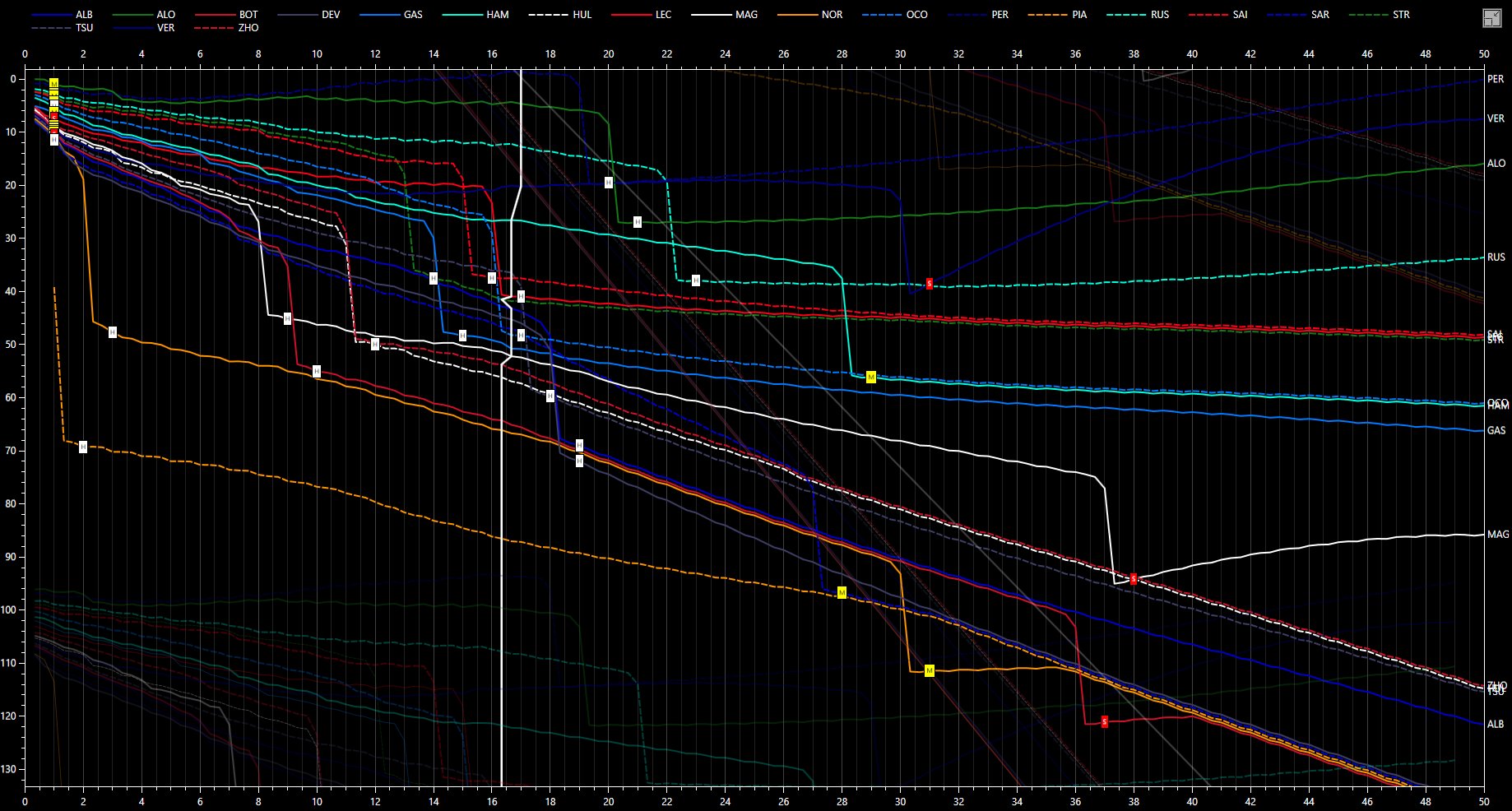Click the RUS legend entry
Image resolution: width=1512 pixels, height=811 pixels.
pyautogui.click(x=1149, y=15)
